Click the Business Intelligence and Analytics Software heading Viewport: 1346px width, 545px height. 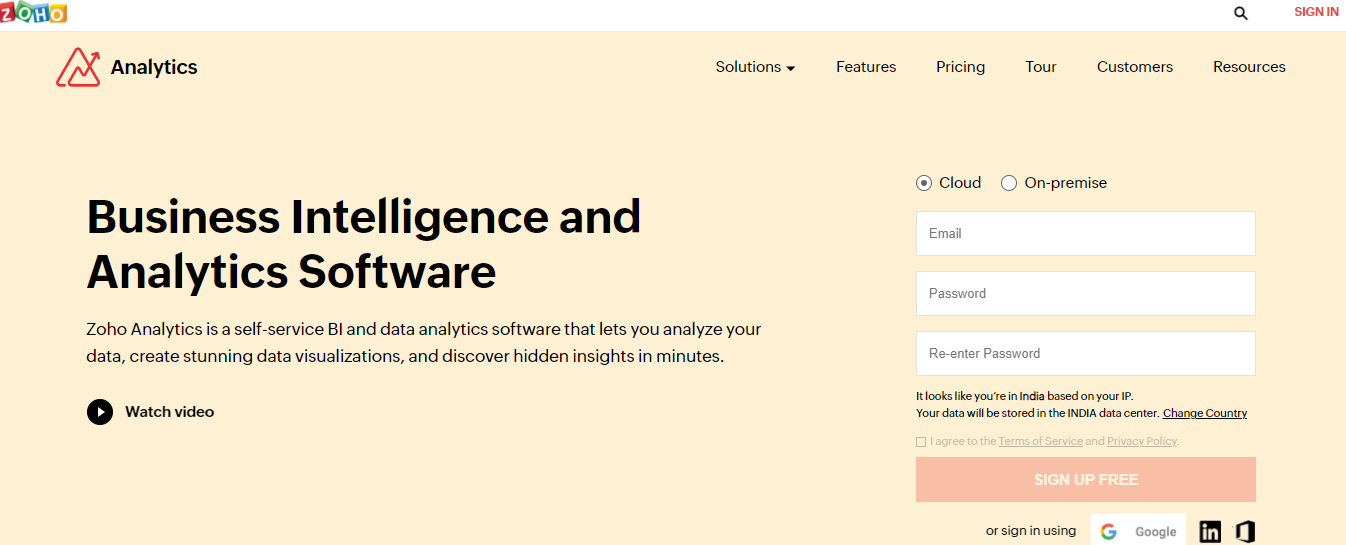[x=364, y=244]
